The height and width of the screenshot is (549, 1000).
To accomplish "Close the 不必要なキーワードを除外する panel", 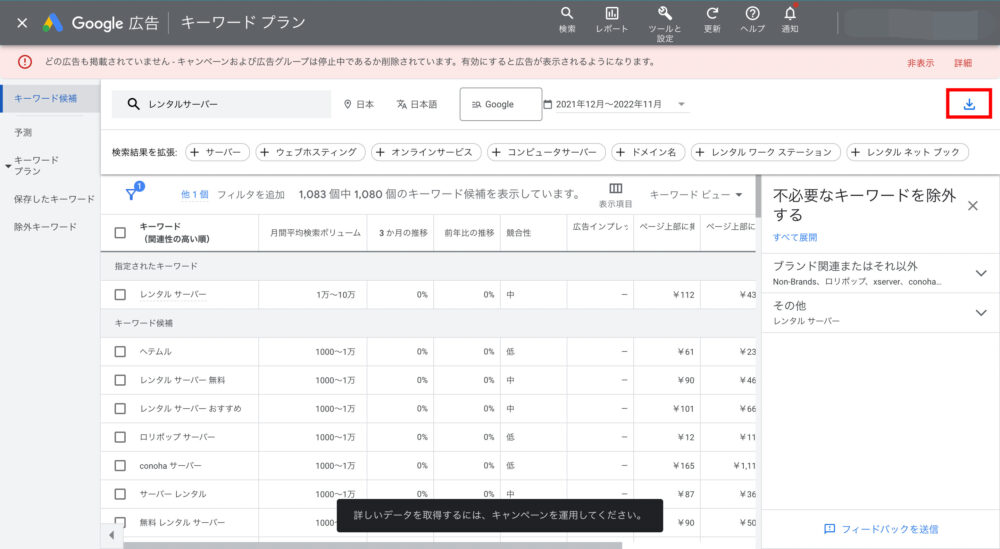I will [973, 205].
